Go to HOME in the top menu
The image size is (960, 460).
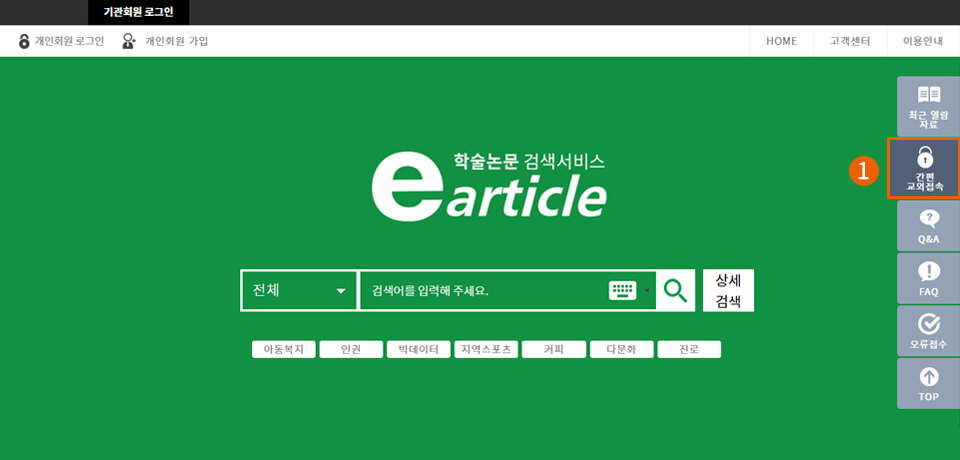(x=781, y=42)
